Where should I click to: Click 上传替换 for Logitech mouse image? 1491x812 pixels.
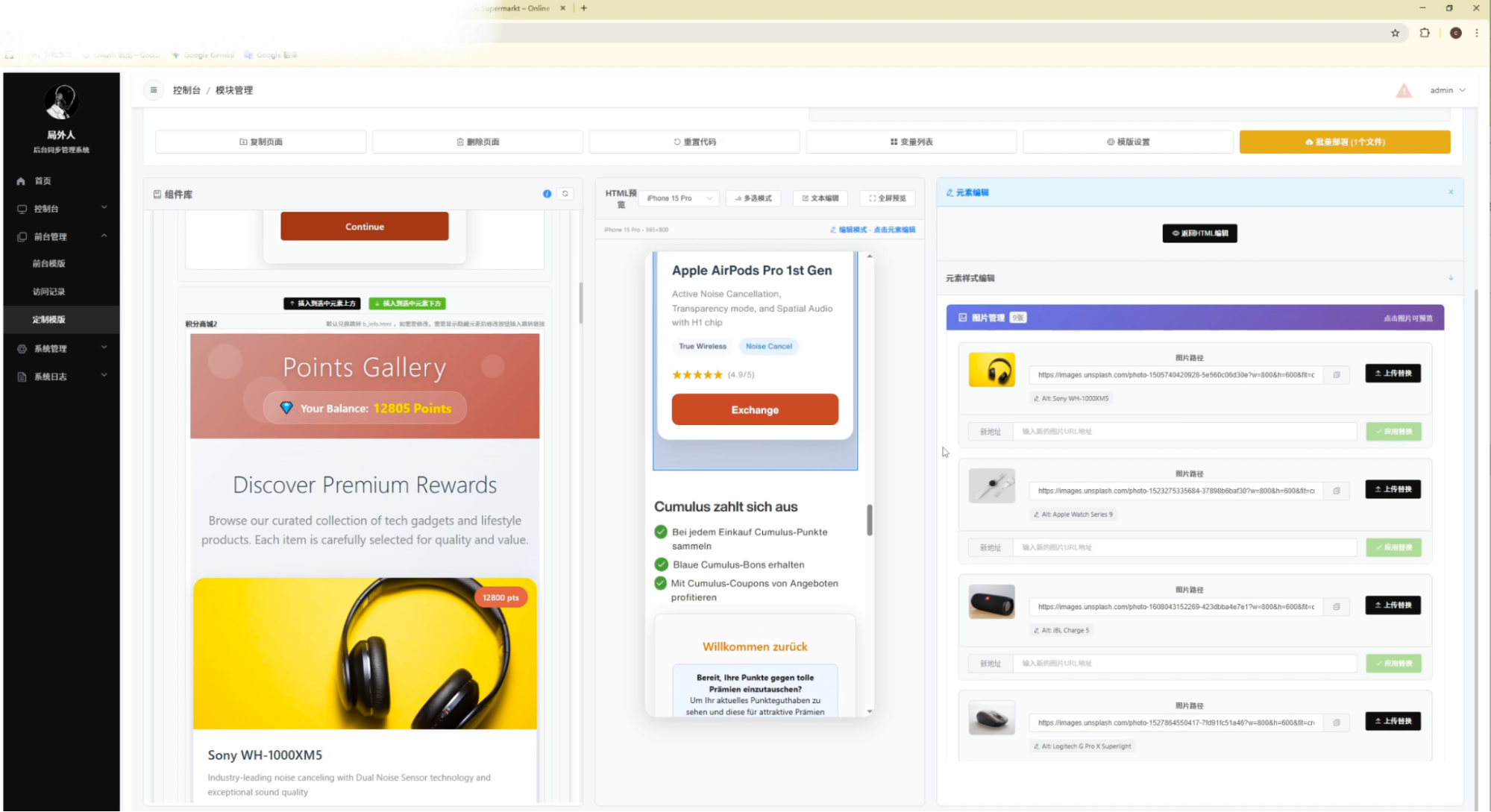pyautogui.click(x=1393, y=721)
